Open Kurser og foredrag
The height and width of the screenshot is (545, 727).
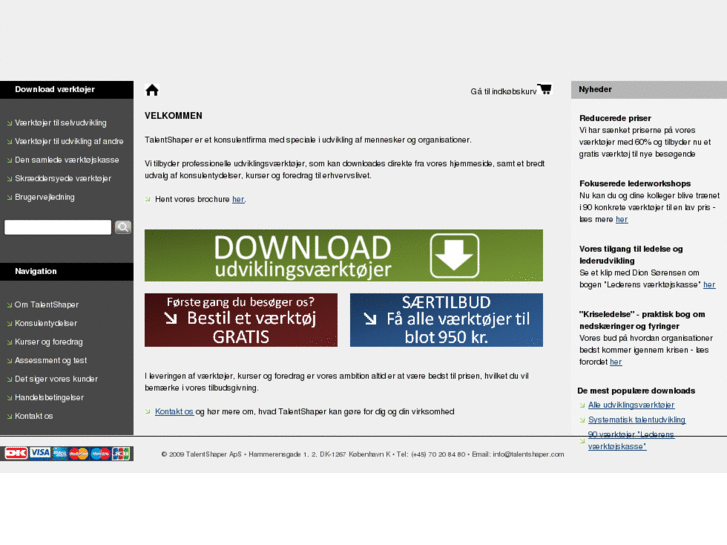(x=49, y=342)
